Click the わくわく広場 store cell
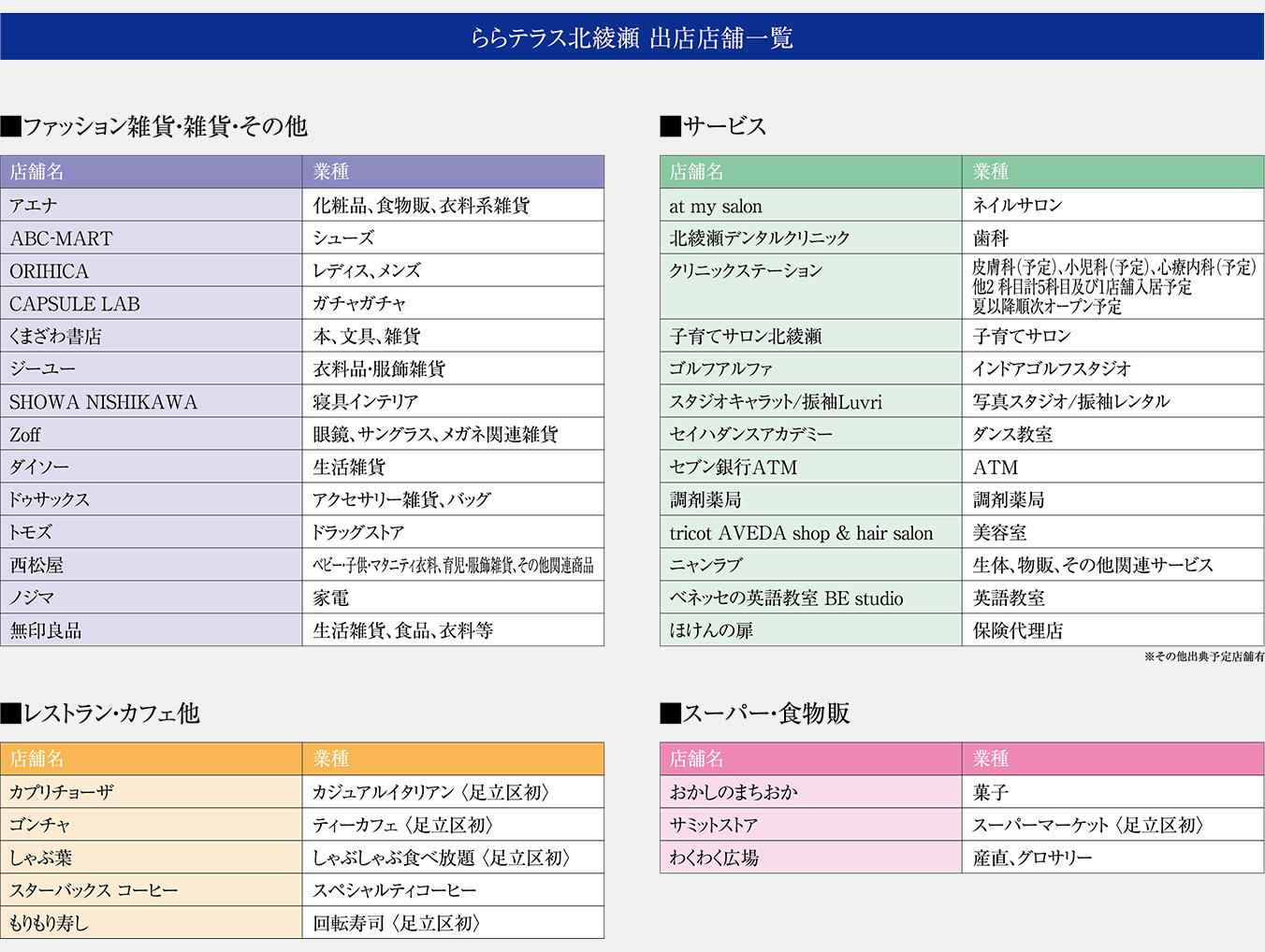Viewport: 1265px width, 952px height. point(810,858)
